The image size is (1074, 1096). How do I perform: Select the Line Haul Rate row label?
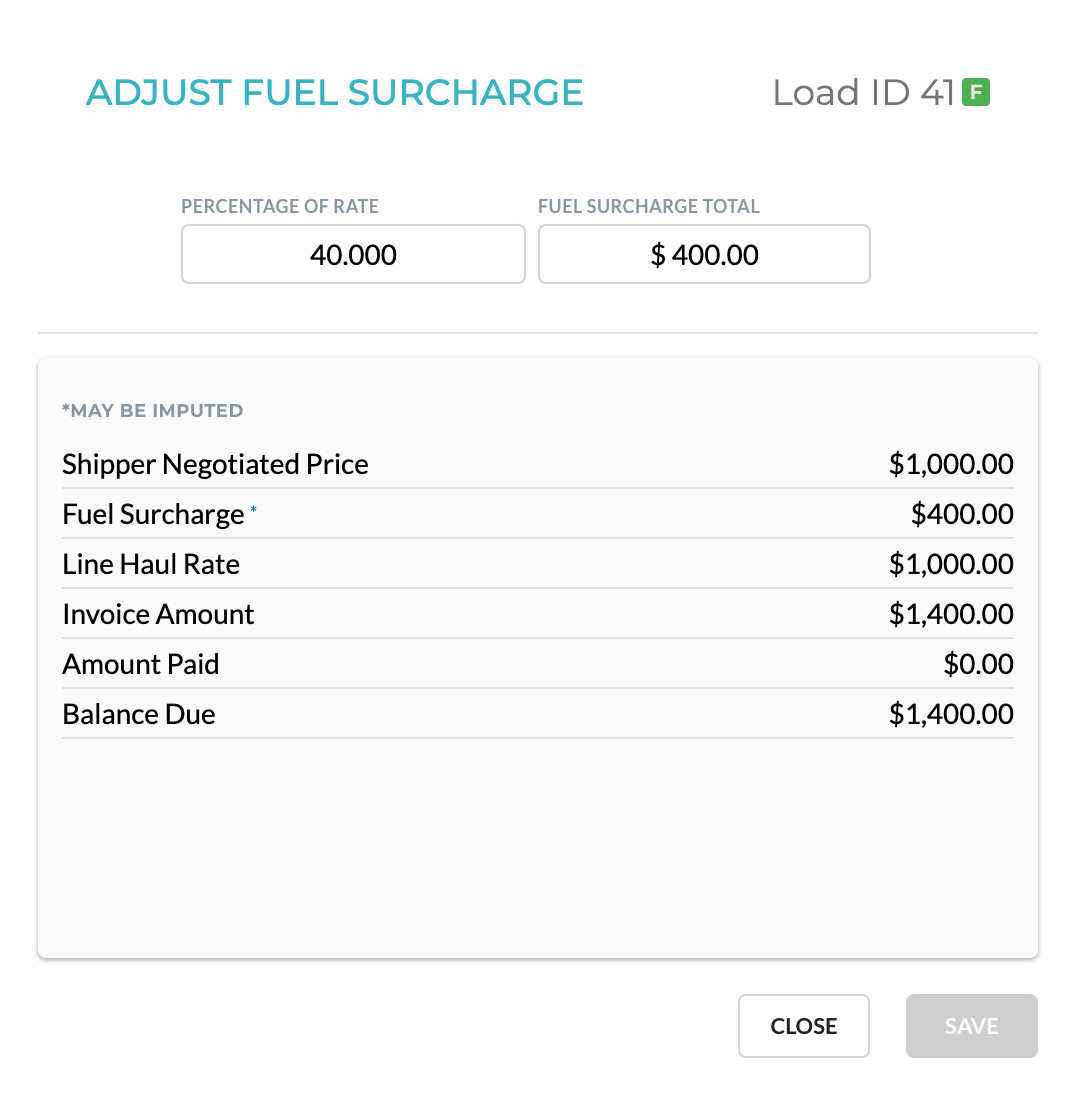coord(151,564)
